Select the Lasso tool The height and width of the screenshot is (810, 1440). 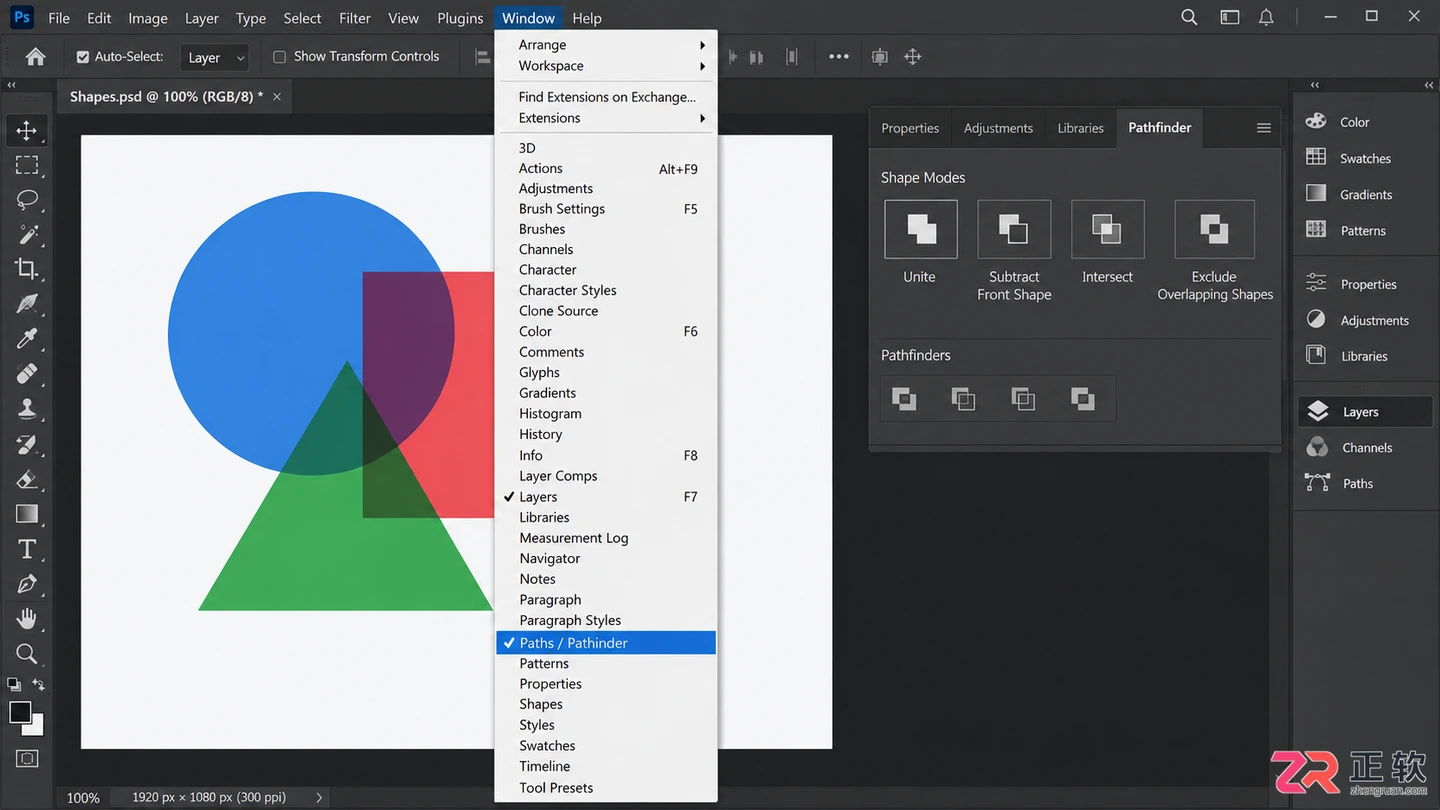27,199
